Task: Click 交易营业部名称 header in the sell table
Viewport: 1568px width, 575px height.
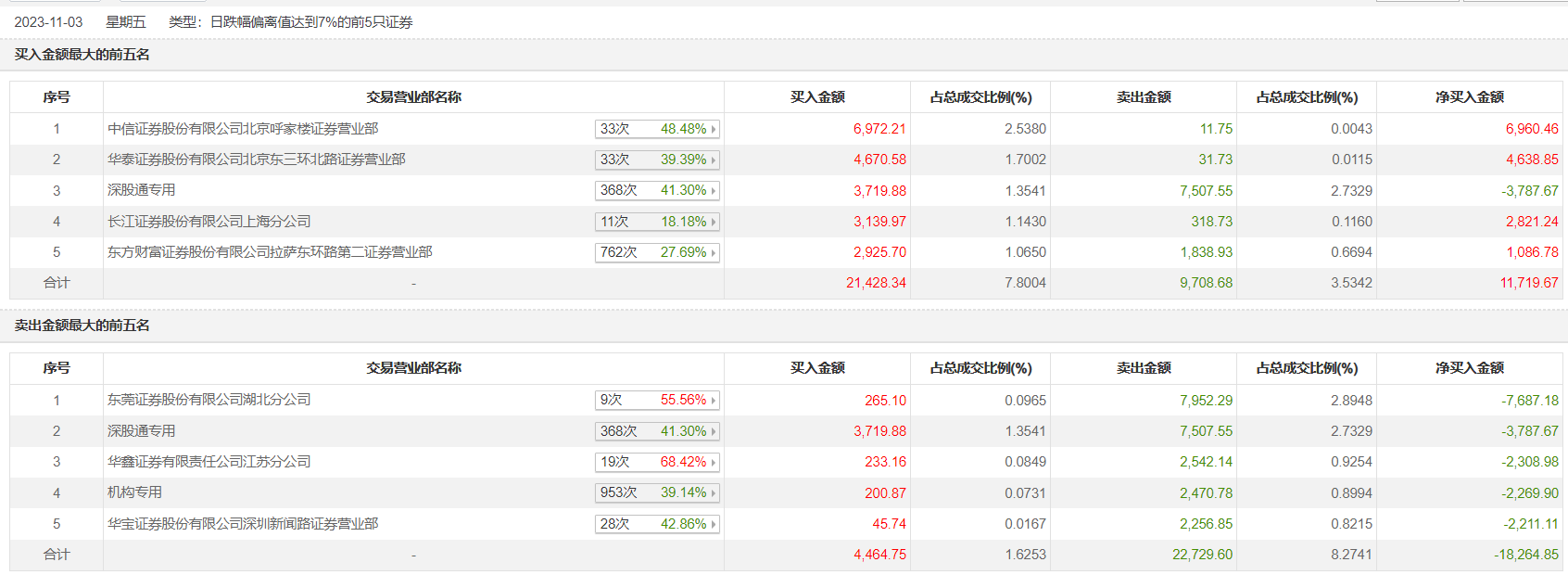Action: tap(413, 368)
